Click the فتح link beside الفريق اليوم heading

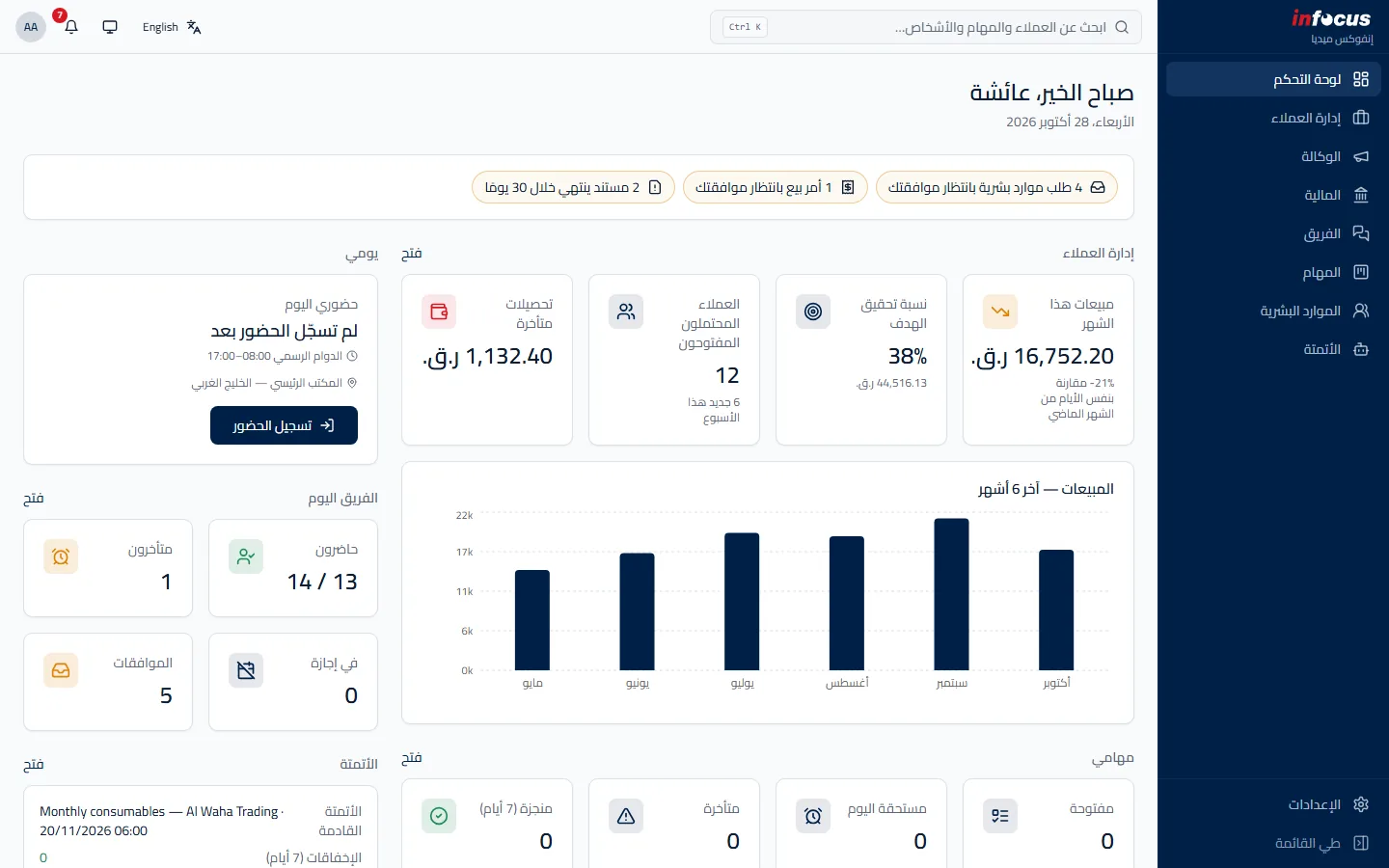click(34, 499)
